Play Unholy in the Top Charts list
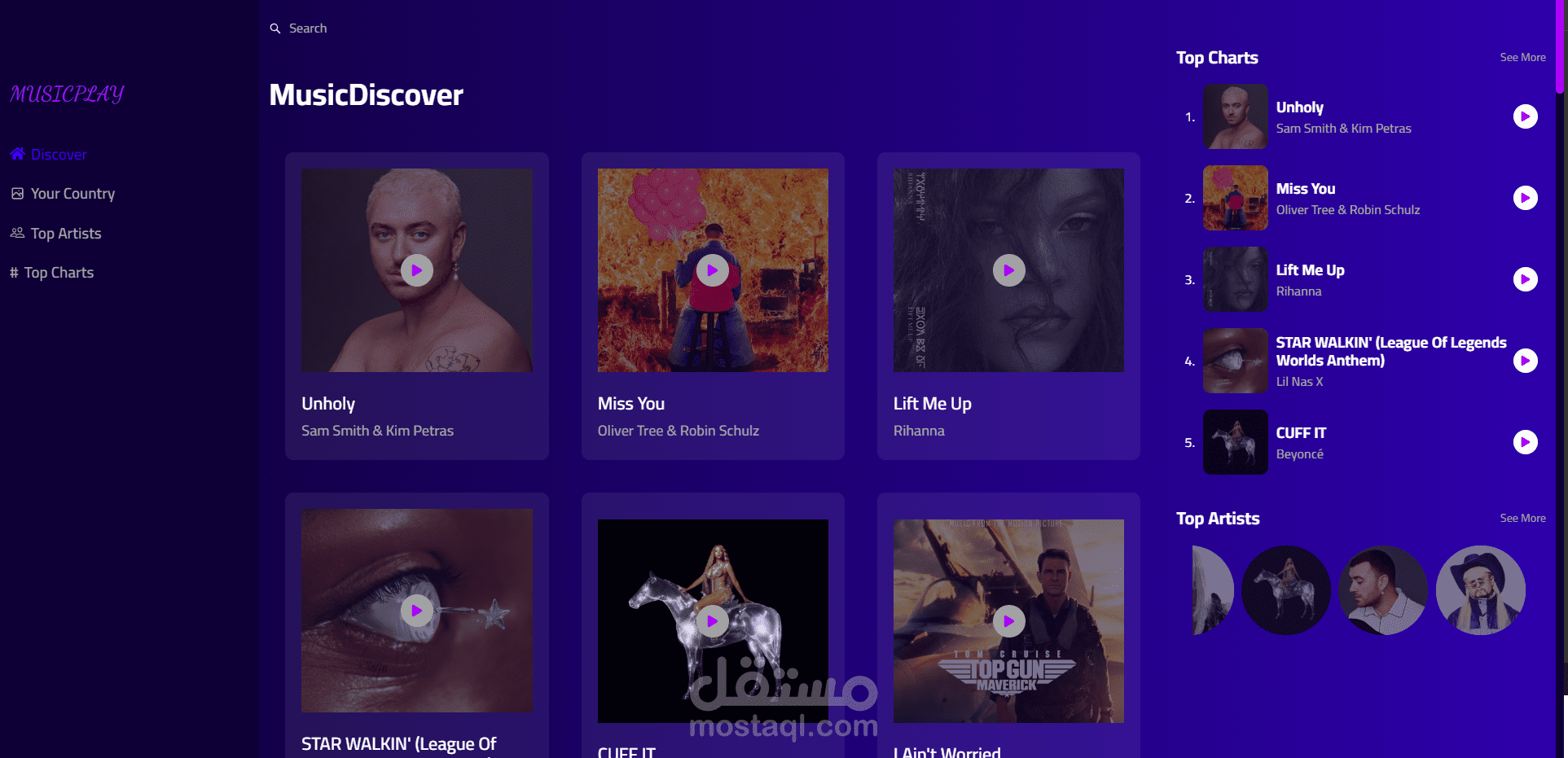This screenshot has height=758, width=1568. [1525, 116]
